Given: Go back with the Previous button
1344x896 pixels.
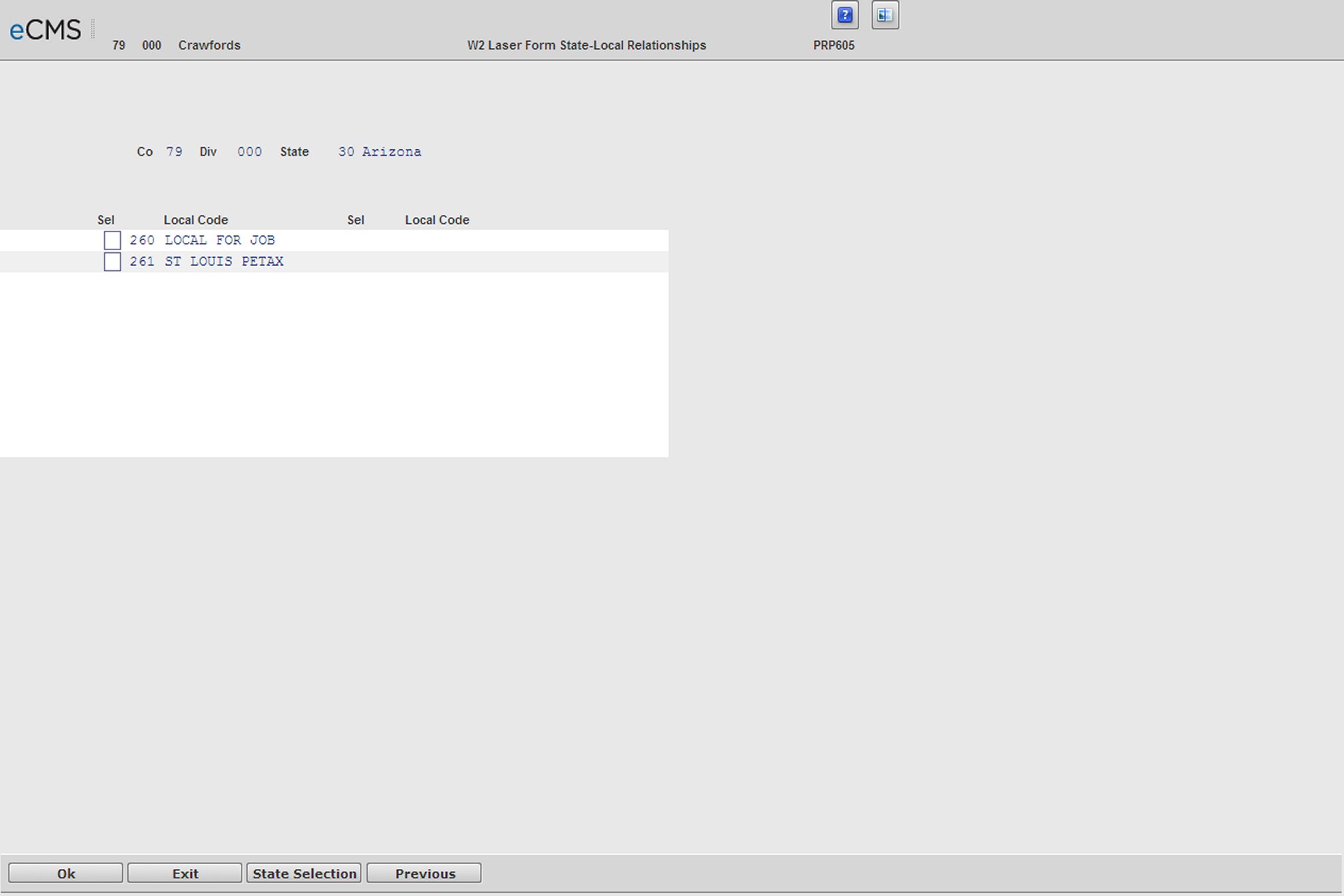Looking at the screenshot, I should point(424,873).
